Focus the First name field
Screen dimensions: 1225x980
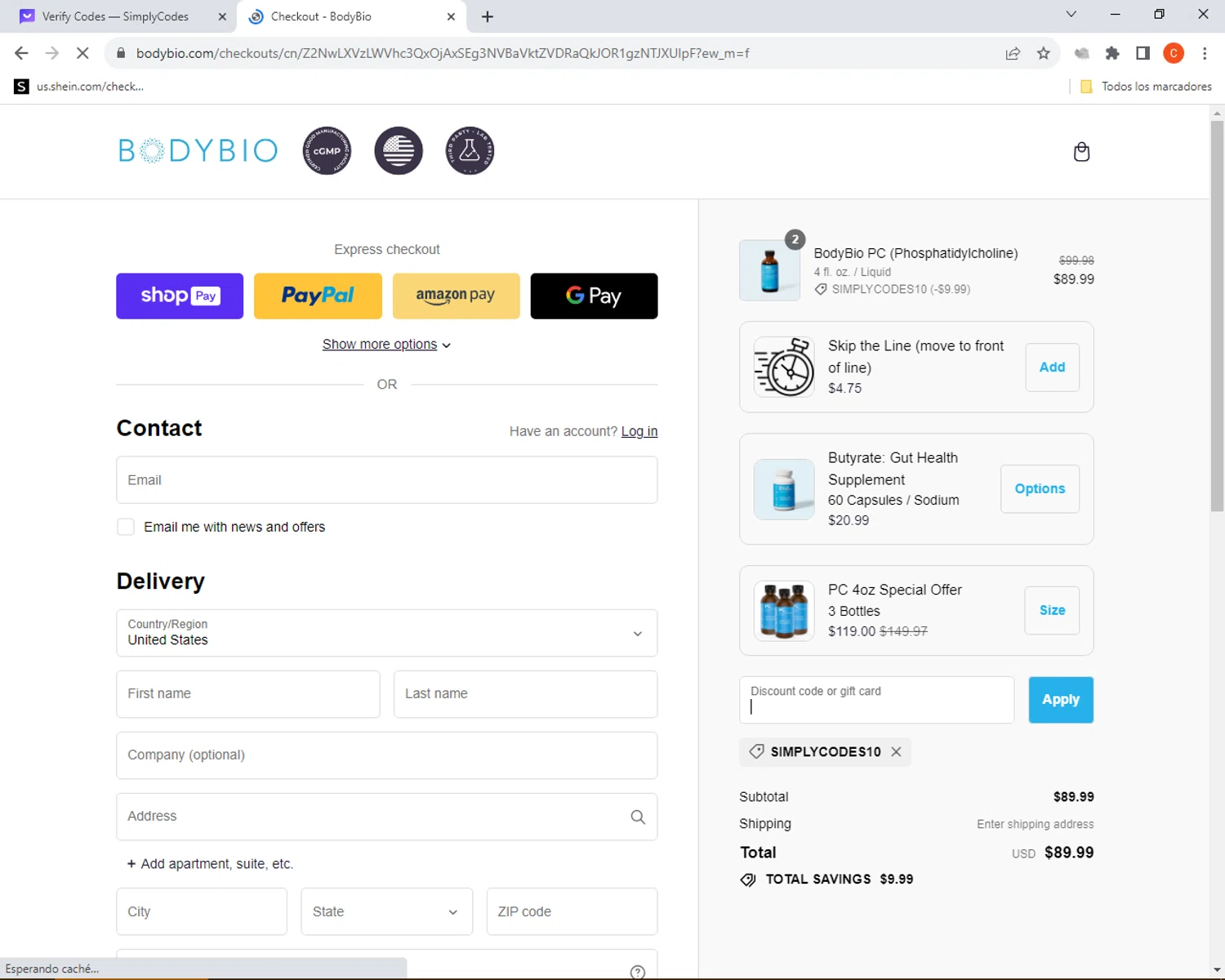[x=248, y=694]
